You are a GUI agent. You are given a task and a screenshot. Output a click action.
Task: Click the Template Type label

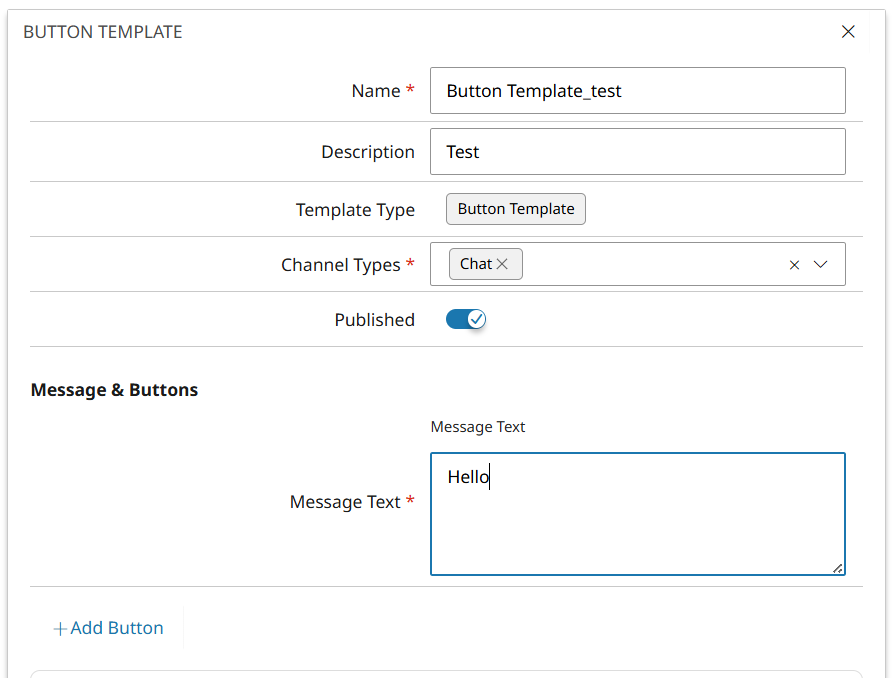point(355,210)
